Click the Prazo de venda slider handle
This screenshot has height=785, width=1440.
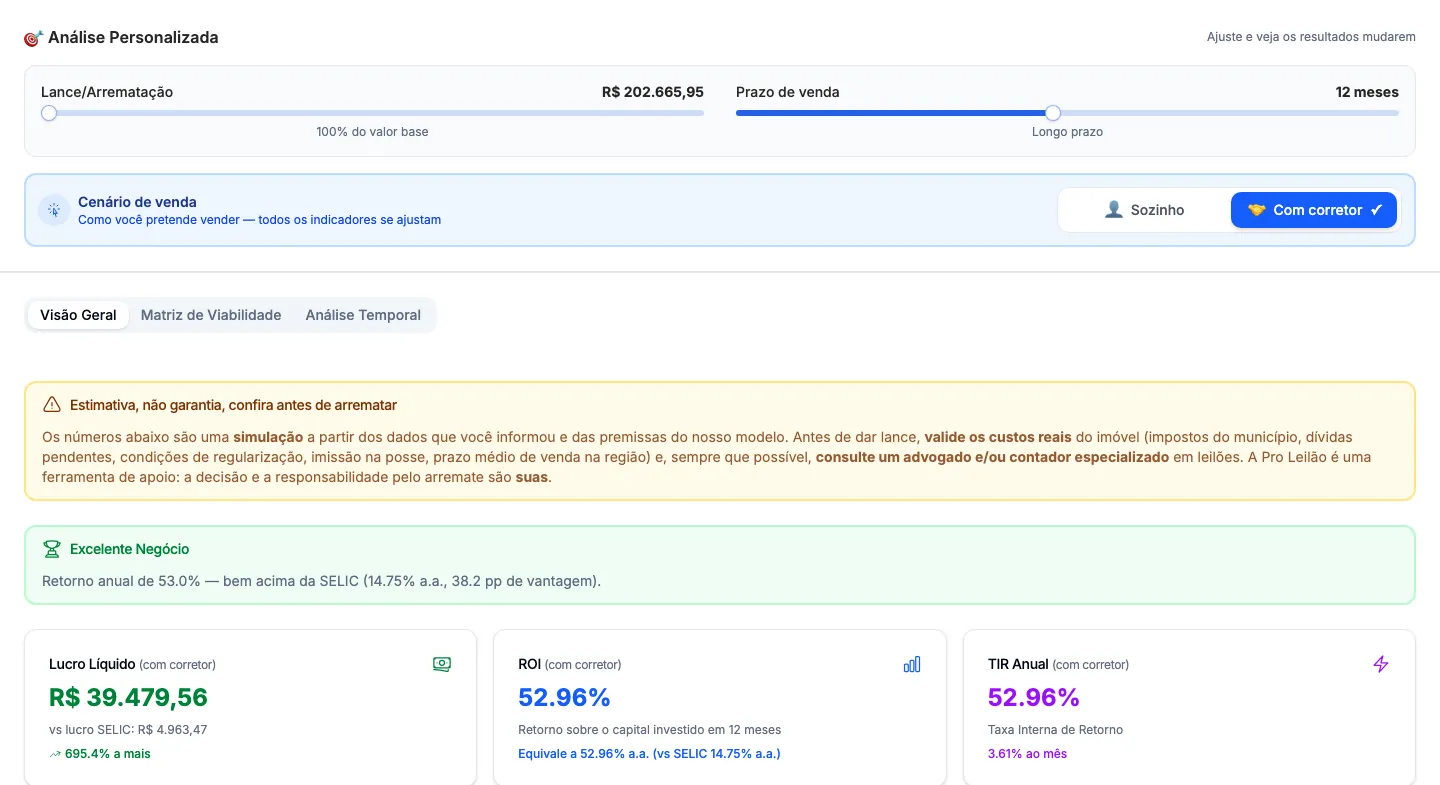pos(1053,113)
